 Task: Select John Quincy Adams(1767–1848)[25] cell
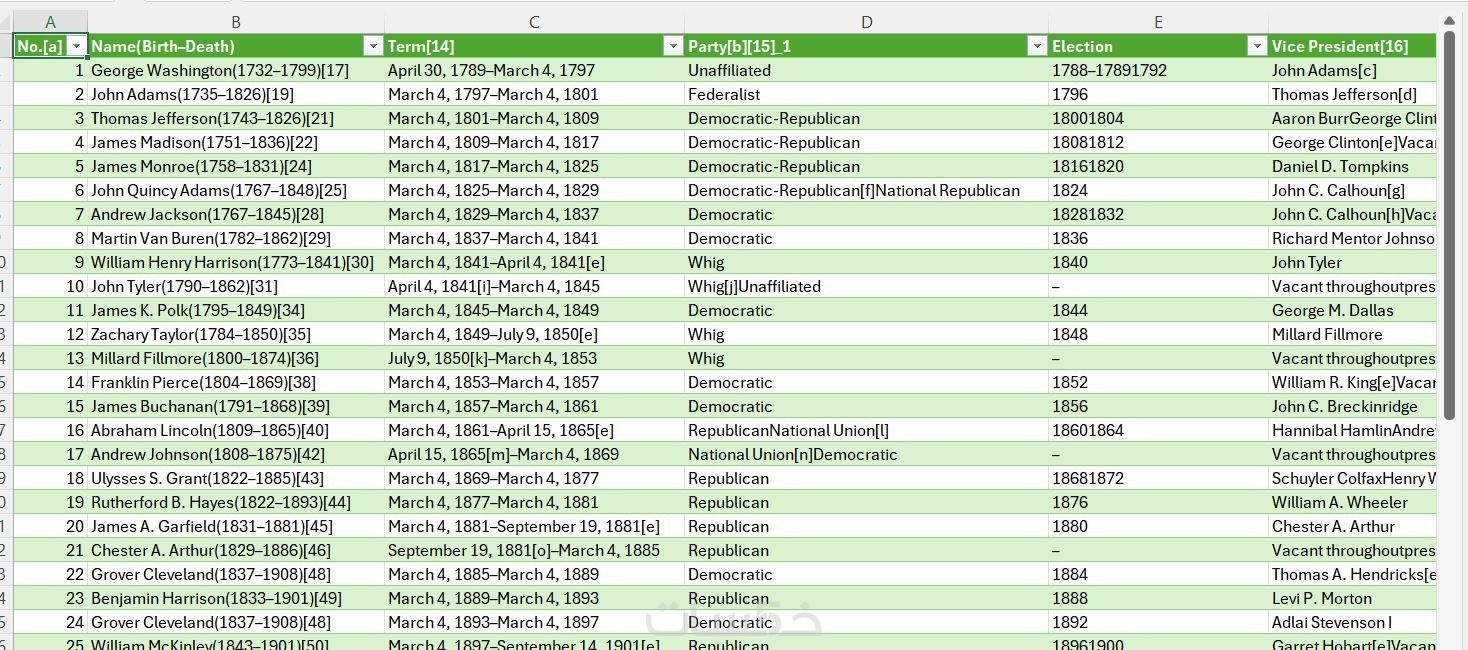pyautogui.click(x=236, y=190)
